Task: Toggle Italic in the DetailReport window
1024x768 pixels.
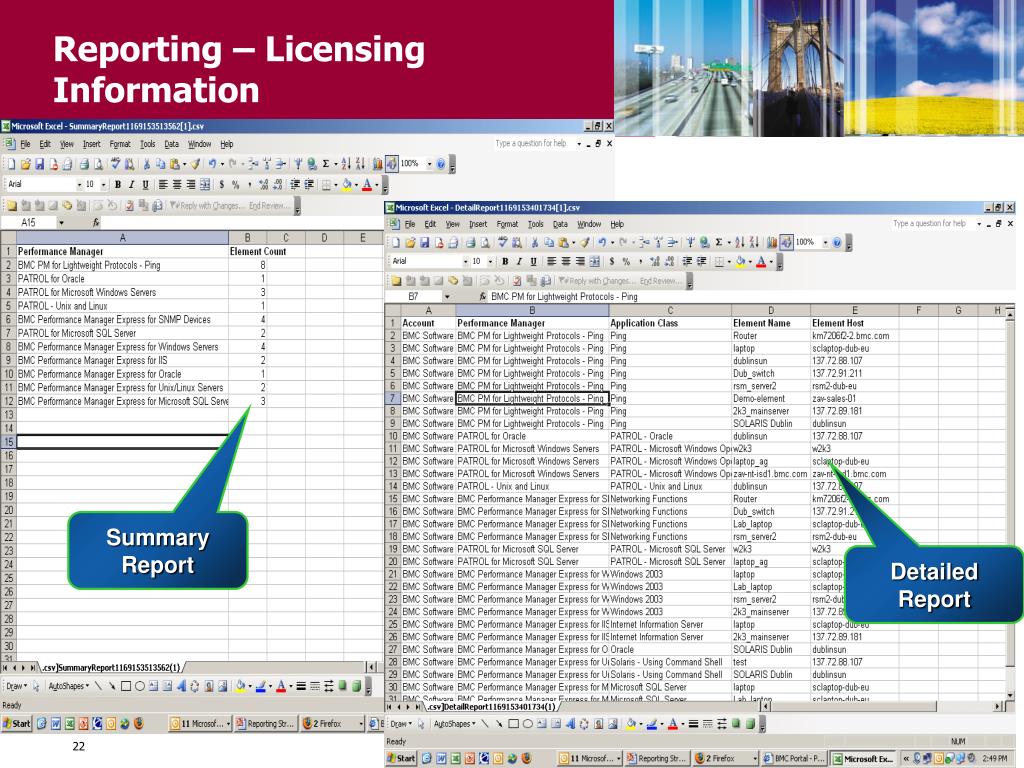Action: coord(519,262)
